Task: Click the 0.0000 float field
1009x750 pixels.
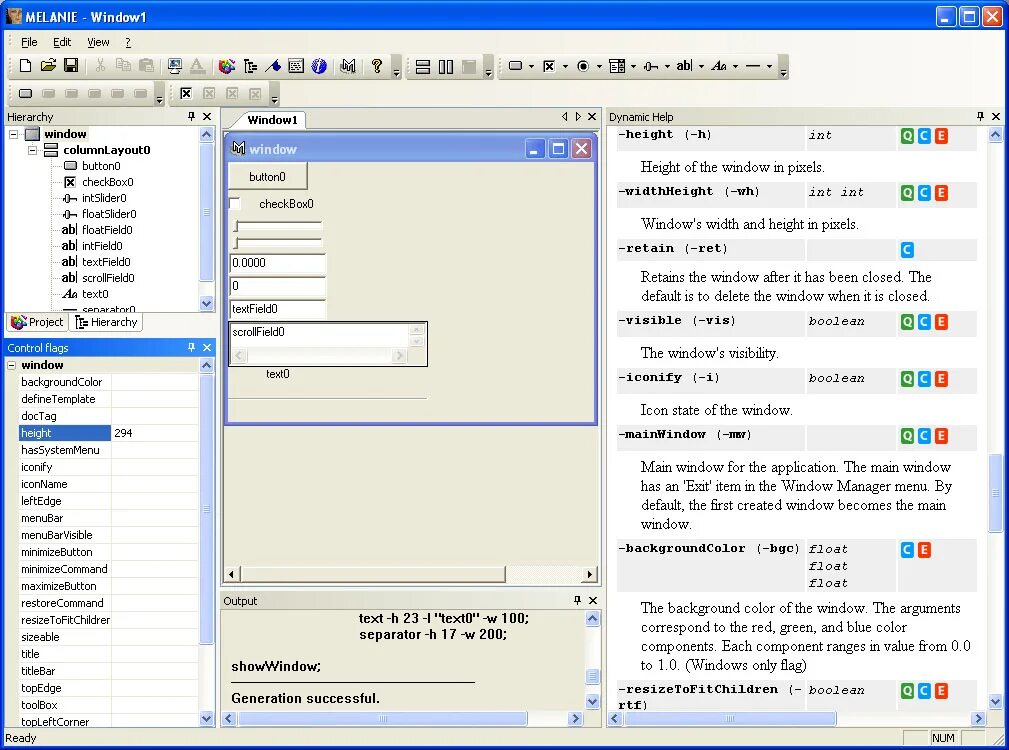Action: [277, 263]
